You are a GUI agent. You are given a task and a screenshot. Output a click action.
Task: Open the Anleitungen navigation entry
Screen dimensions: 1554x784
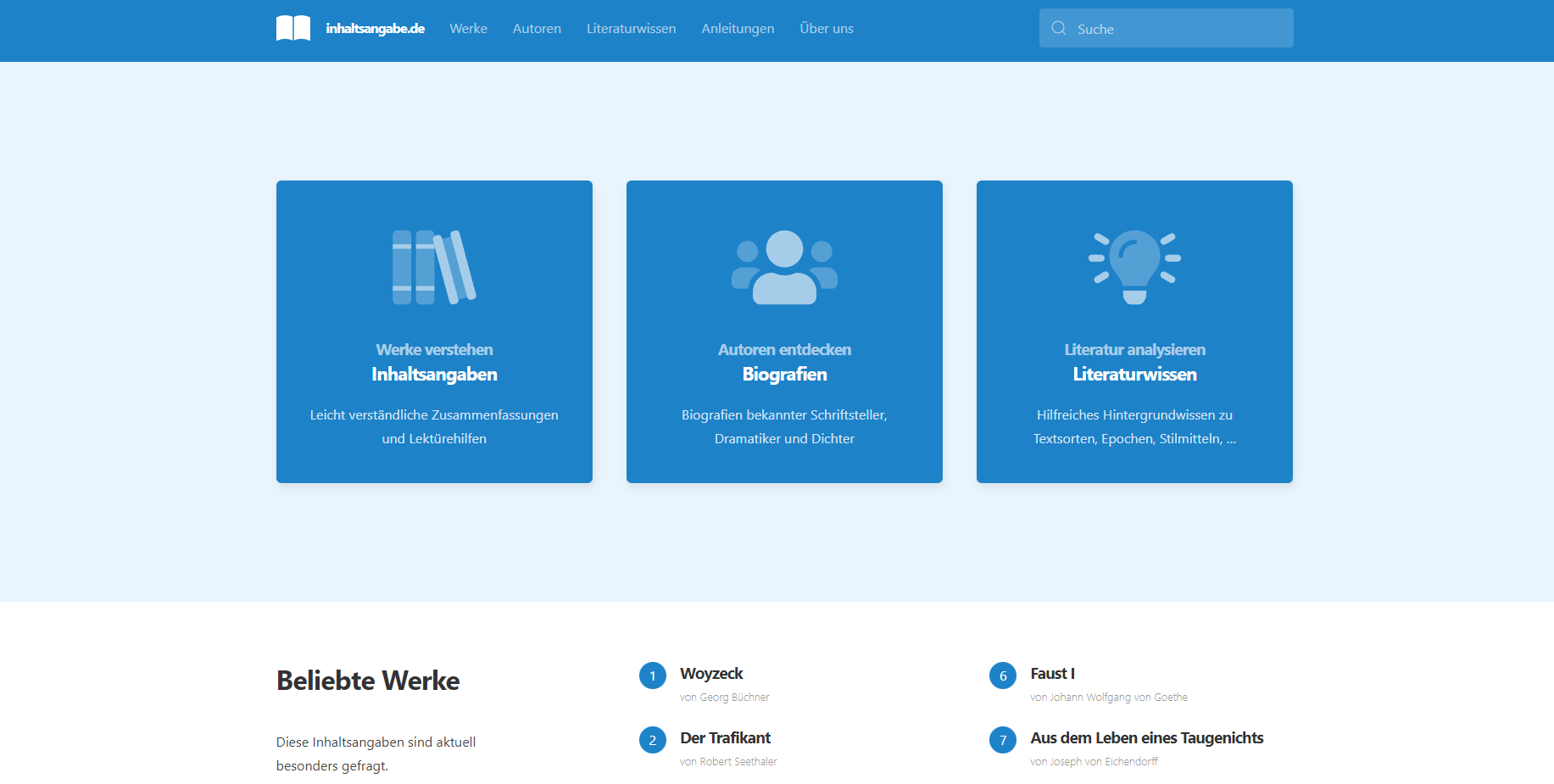737,28
